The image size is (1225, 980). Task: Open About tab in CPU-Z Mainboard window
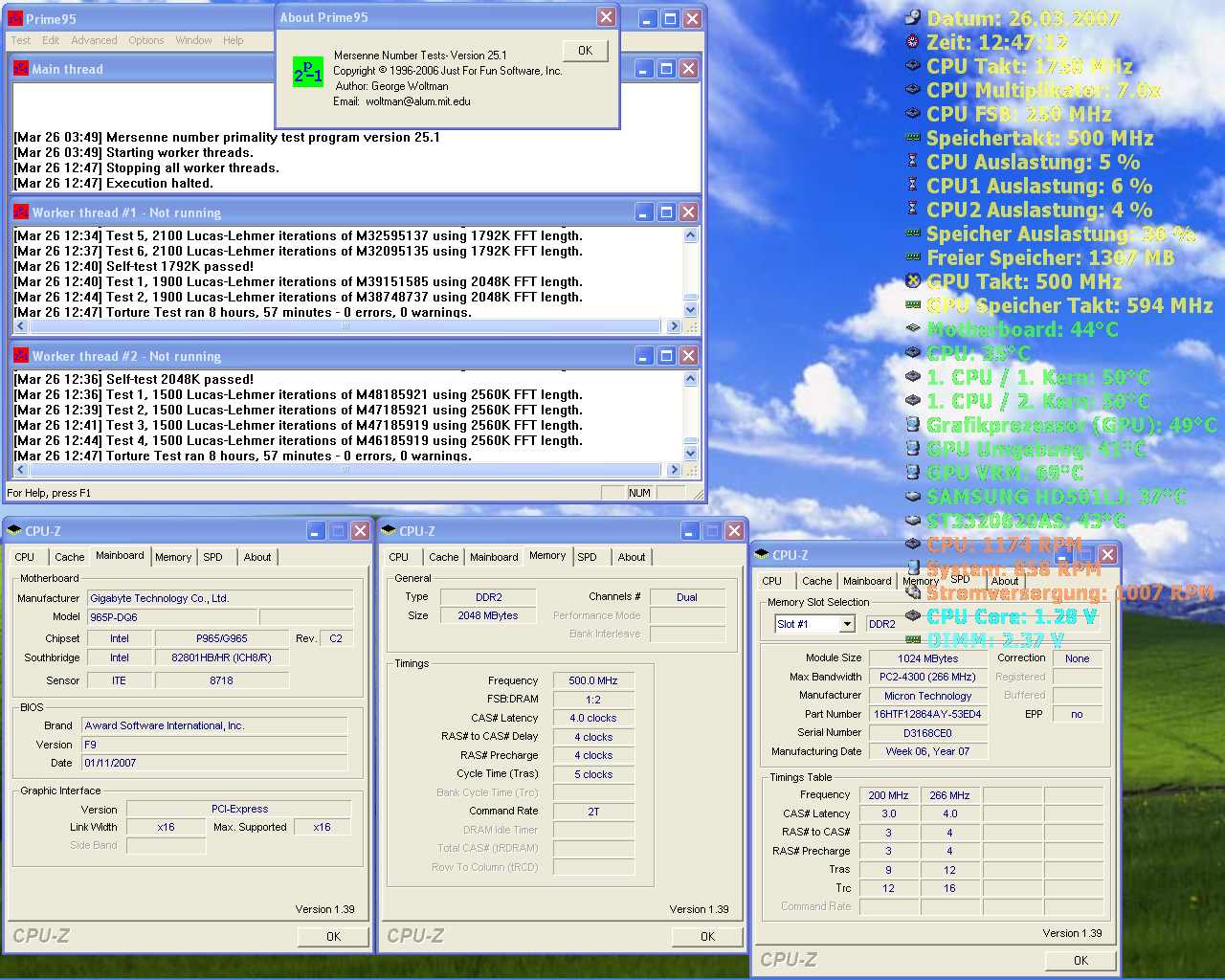pos(257,557)
